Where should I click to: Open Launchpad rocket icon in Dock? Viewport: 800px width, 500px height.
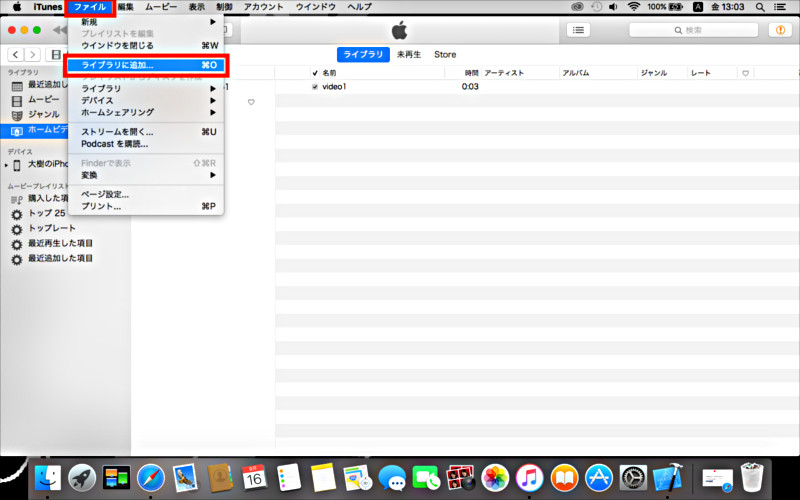[82, 478]
